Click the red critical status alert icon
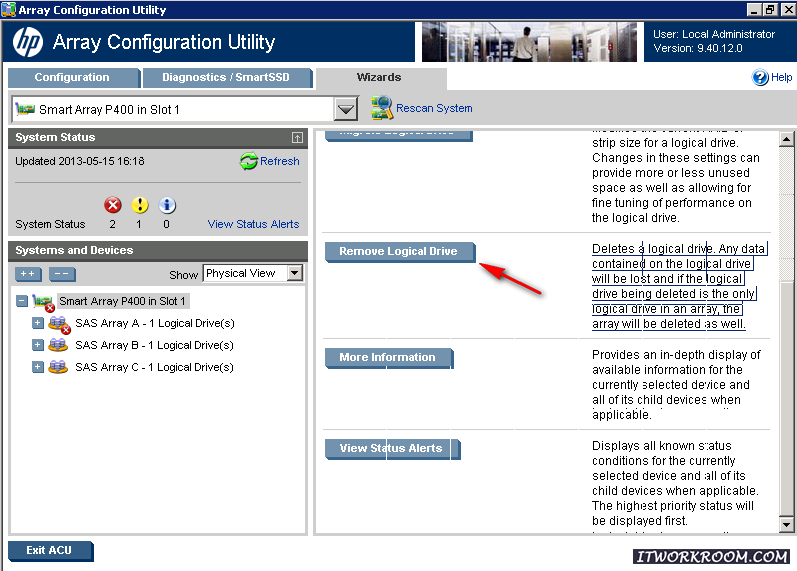Image resolution: width=797 pixels, height=571 pixels. pyautogui.click(x=113, y=205)
